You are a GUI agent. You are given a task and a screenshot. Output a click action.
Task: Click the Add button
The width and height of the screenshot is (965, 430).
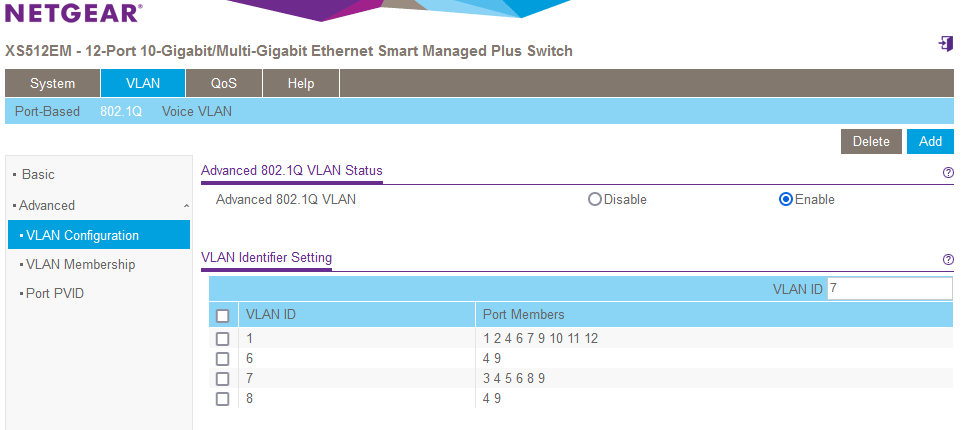[930, 141]
